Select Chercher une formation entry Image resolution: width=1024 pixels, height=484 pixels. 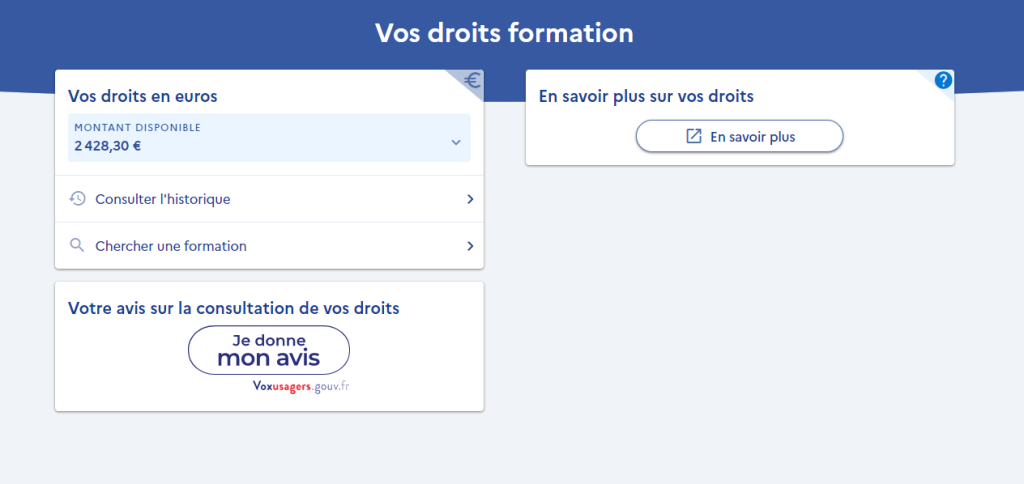[171, 246]
